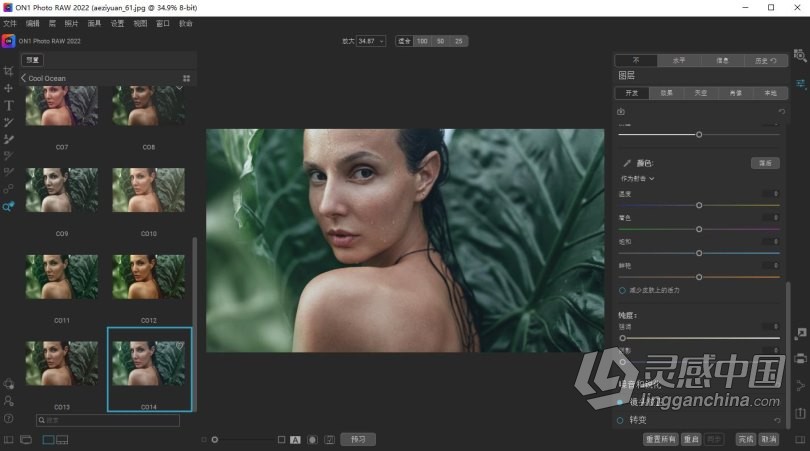Click the save preset camera icon
The image size is (810, 451).
621,112
